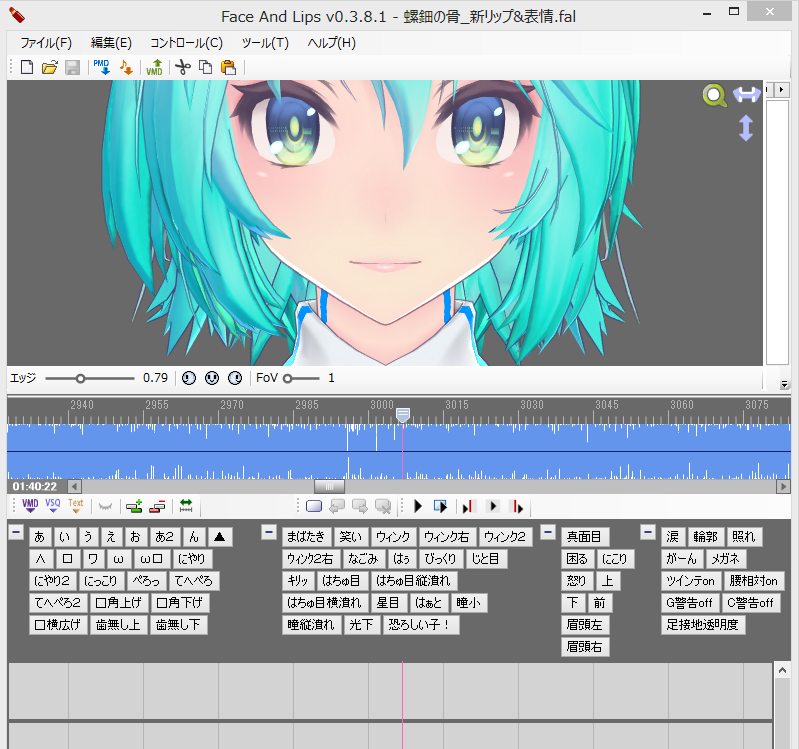The image size is (799, 749).
Task: Collapse the eye morph group
Action: tap(269, 532)
